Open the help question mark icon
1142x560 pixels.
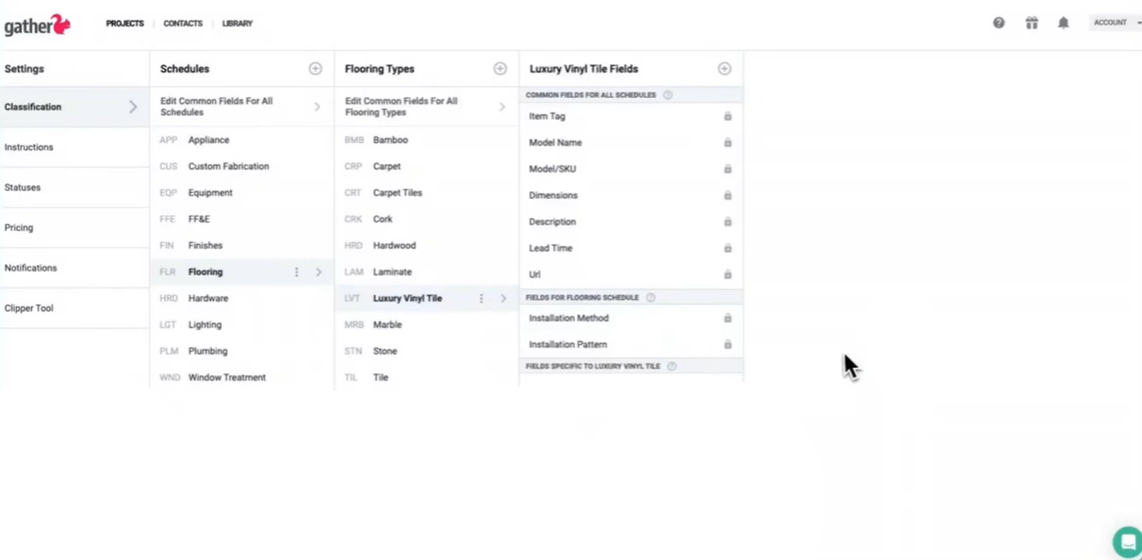point(999,23)
